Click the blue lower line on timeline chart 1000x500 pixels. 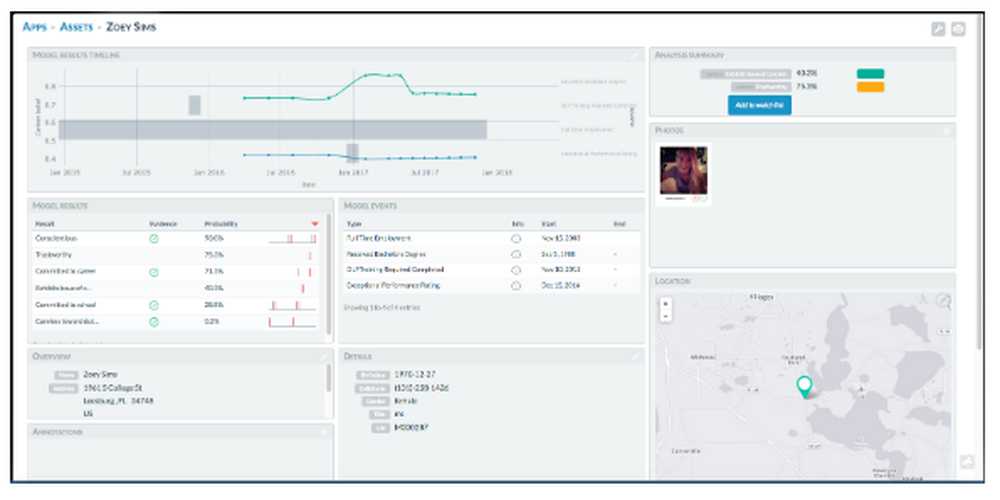[360, 156]
